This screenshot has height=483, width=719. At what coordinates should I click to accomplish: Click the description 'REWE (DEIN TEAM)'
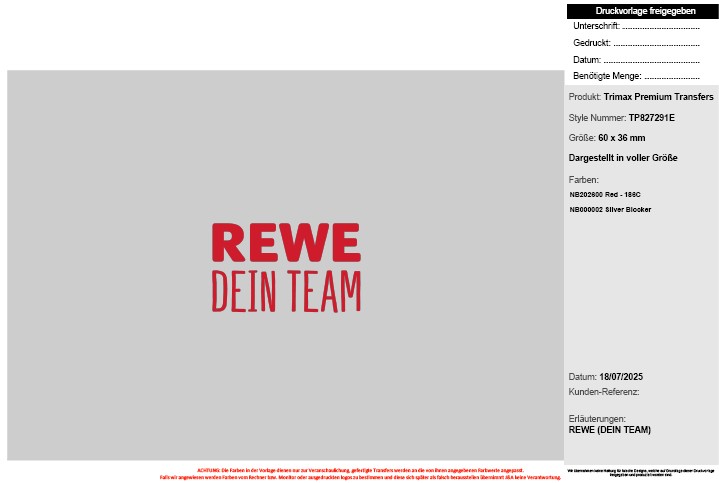tap(609, 430)
